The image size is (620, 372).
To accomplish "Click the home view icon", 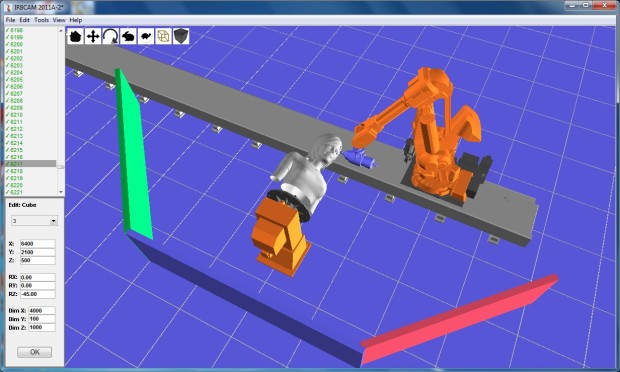I will [75, 36].
